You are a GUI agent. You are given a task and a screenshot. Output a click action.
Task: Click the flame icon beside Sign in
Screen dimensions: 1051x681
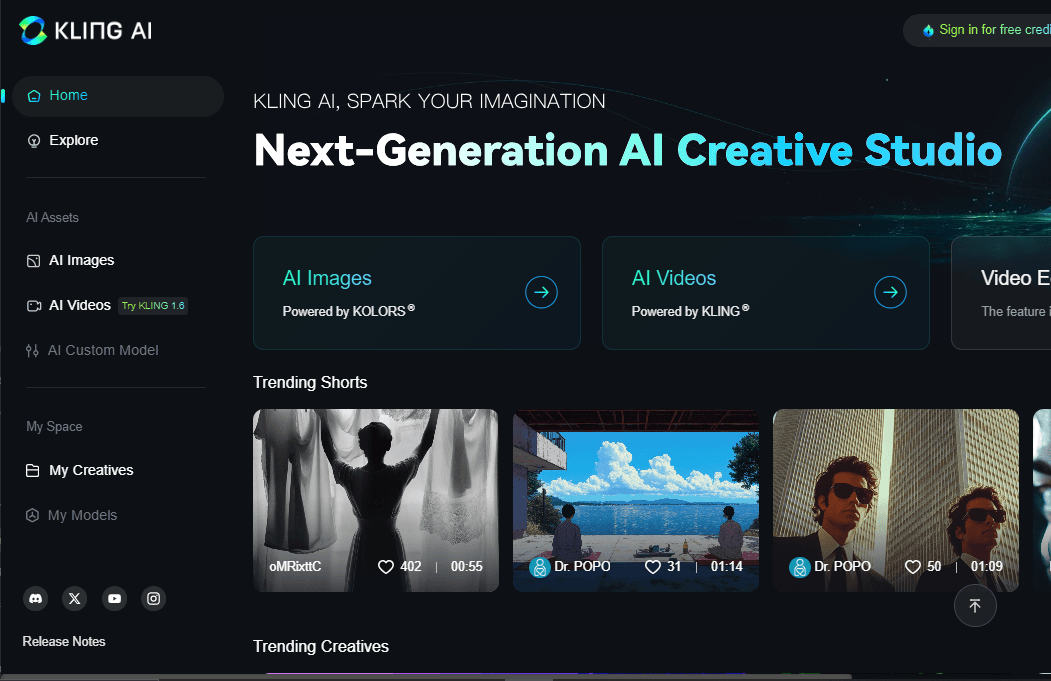pyautogui.click(x=928, y=31)
